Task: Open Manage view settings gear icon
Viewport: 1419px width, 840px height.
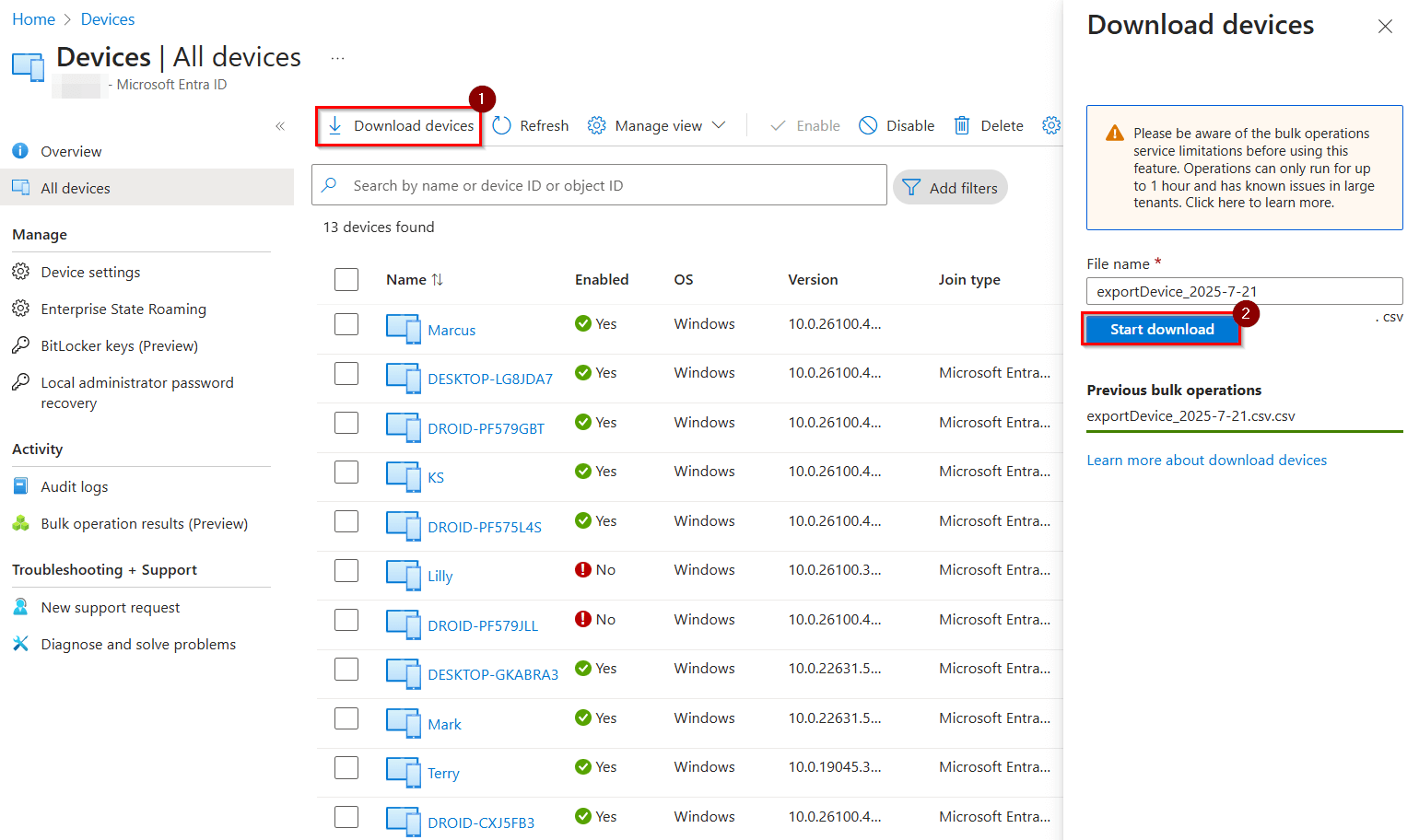Action: coord(596,124)
